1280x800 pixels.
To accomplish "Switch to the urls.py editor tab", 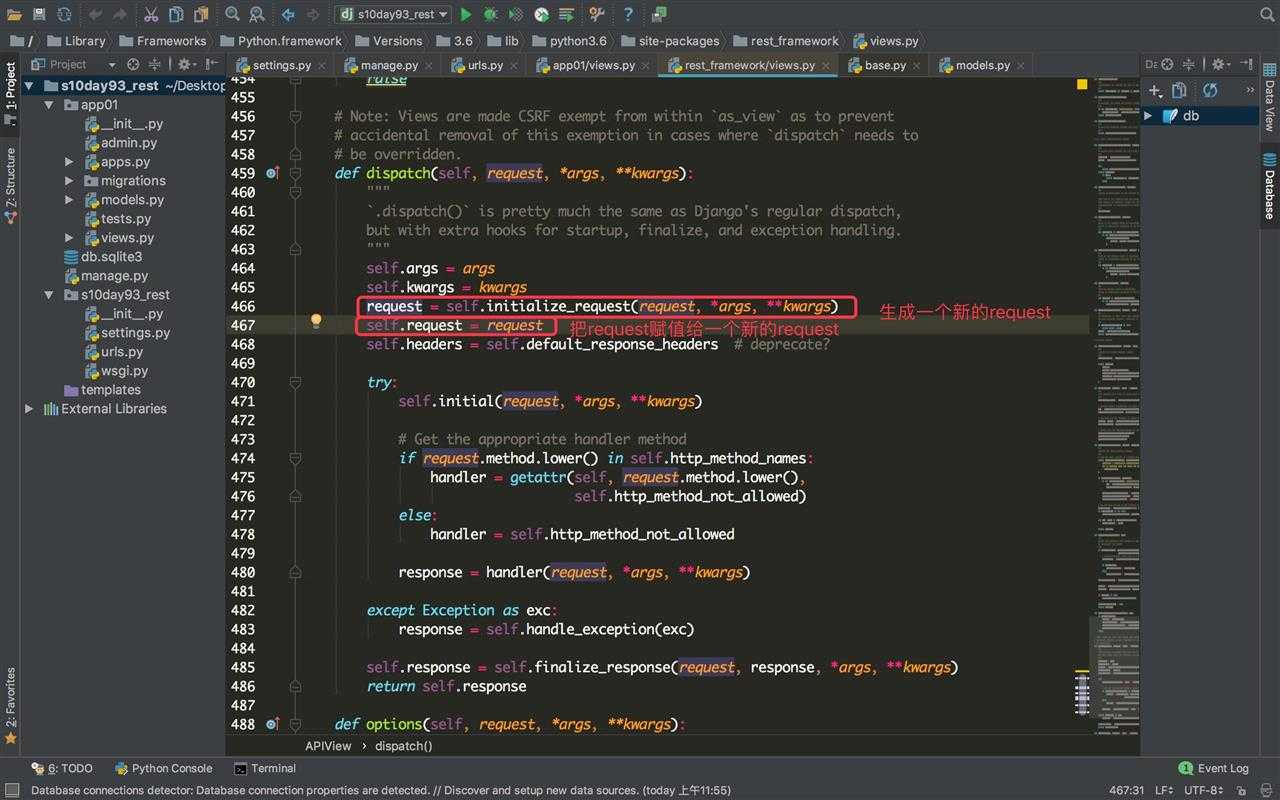I will tap(484, 65).
